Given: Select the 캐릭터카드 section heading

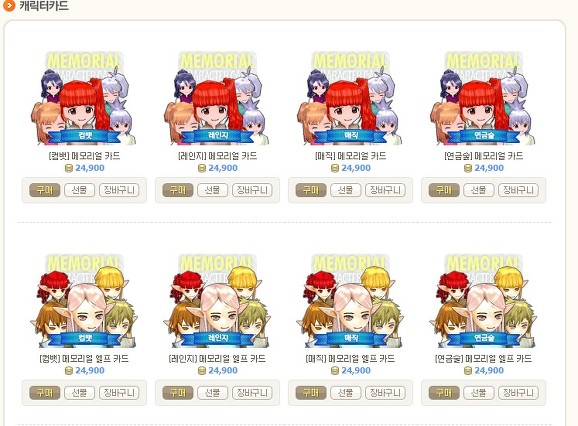Looking at the screenshot, I should (44, 6).
